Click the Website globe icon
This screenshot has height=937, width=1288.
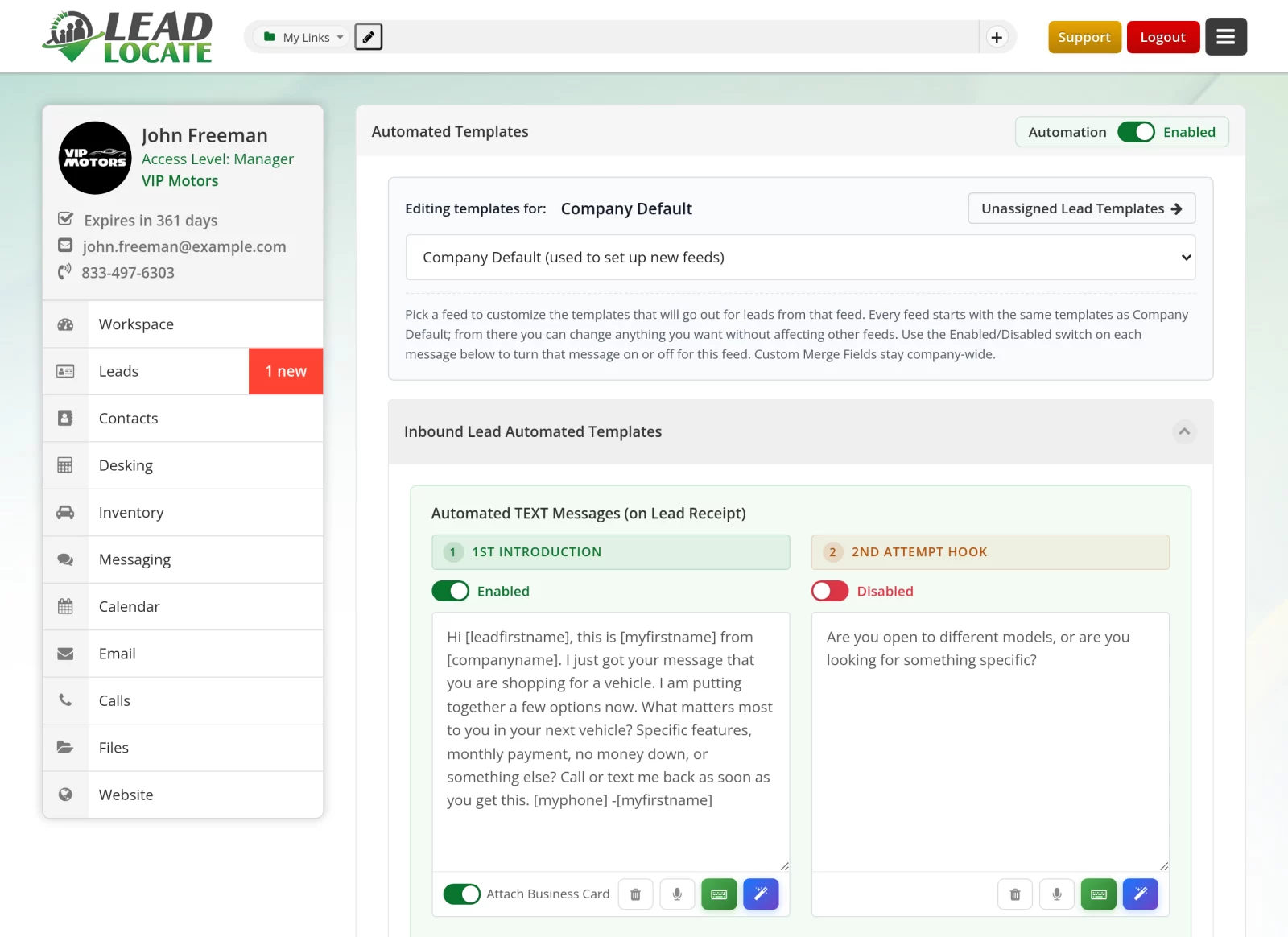(65, 795)
